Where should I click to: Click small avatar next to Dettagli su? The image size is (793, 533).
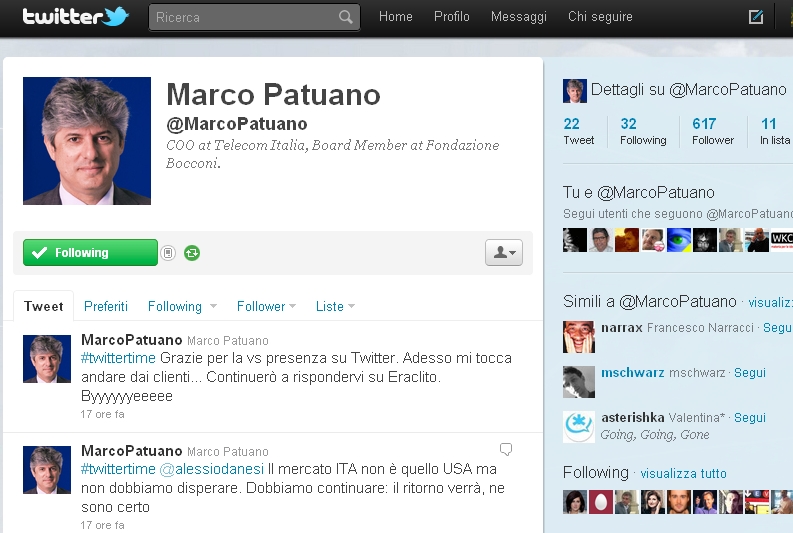pyautogui.click(x=575, y=91)
